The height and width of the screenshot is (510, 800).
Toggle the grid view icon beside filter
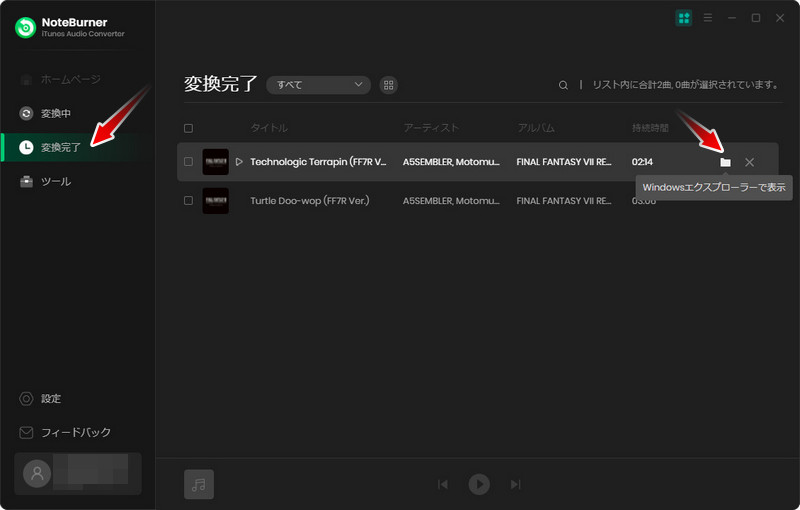[x=389, y=85]
